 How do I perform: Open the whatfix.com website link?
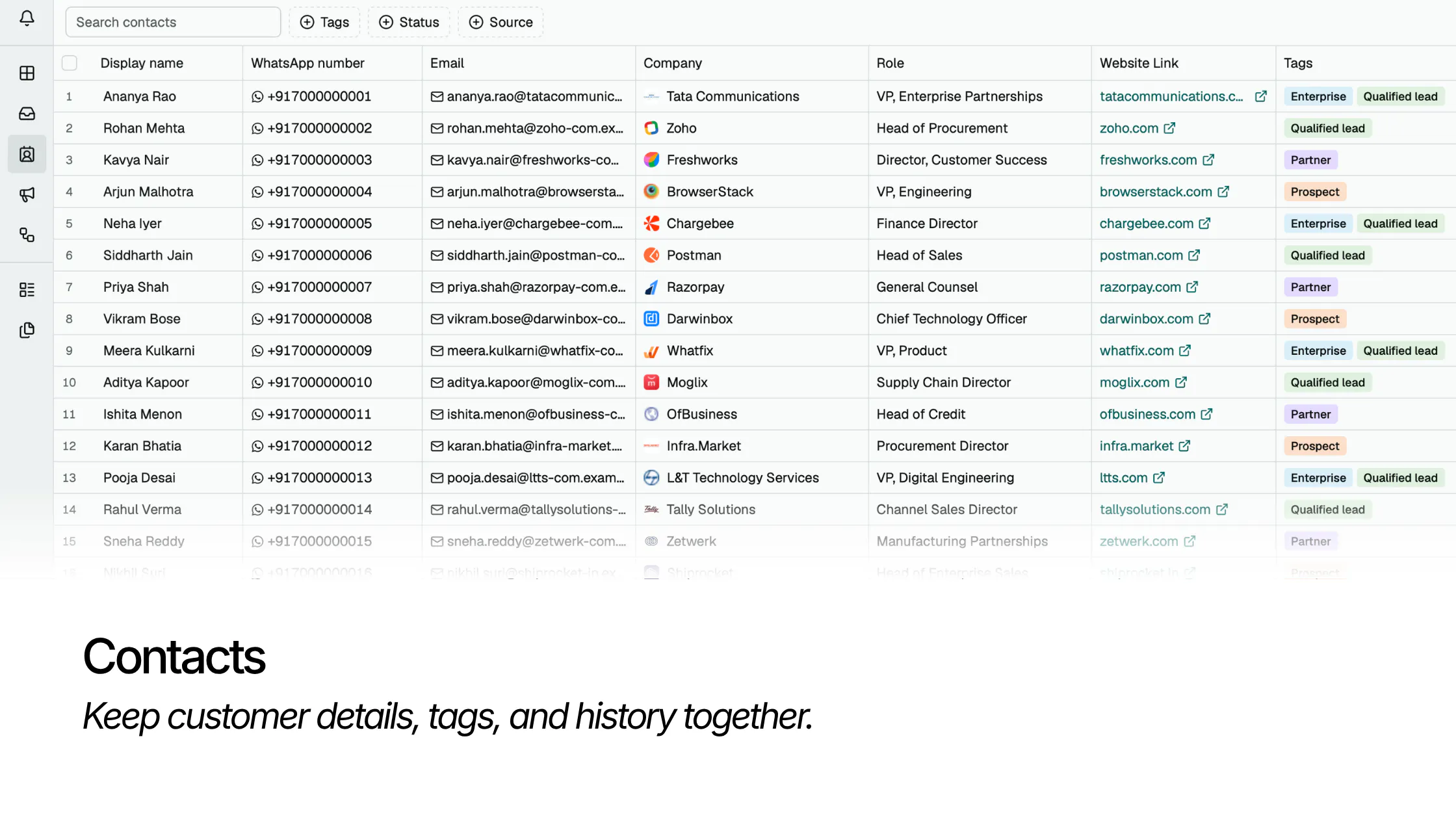click(1137, 351)
